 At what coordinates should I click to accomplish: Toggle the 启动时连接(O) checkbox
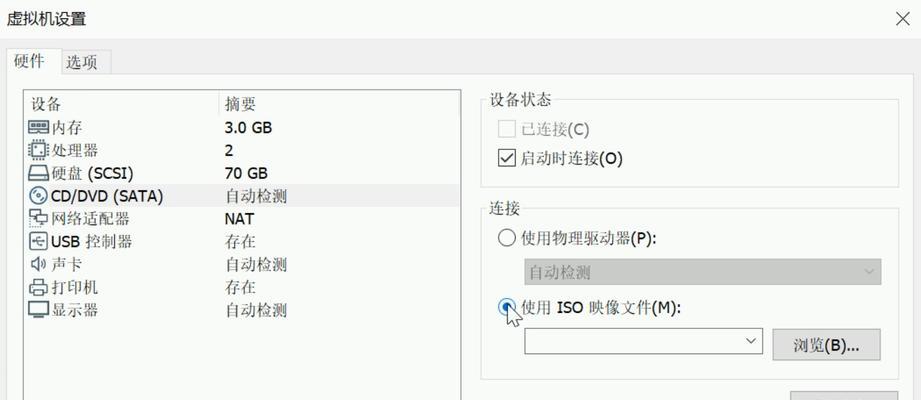click(506, 158)
